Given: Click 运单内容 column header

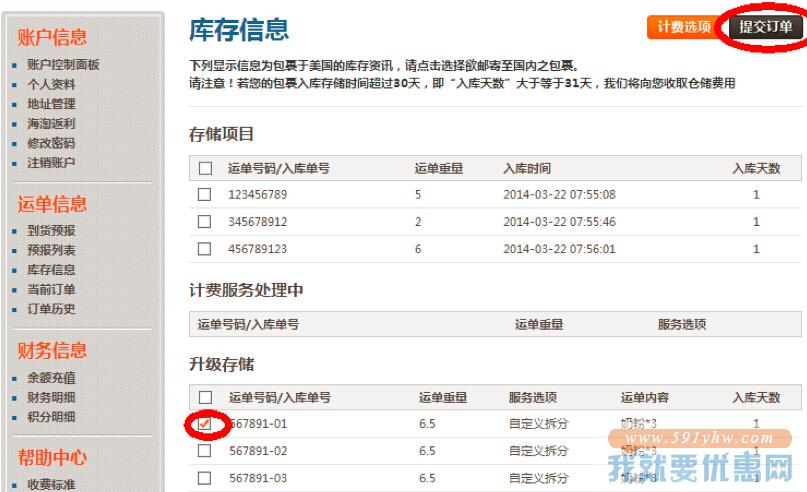Looking at the screenshot, I should pos(644,397).
